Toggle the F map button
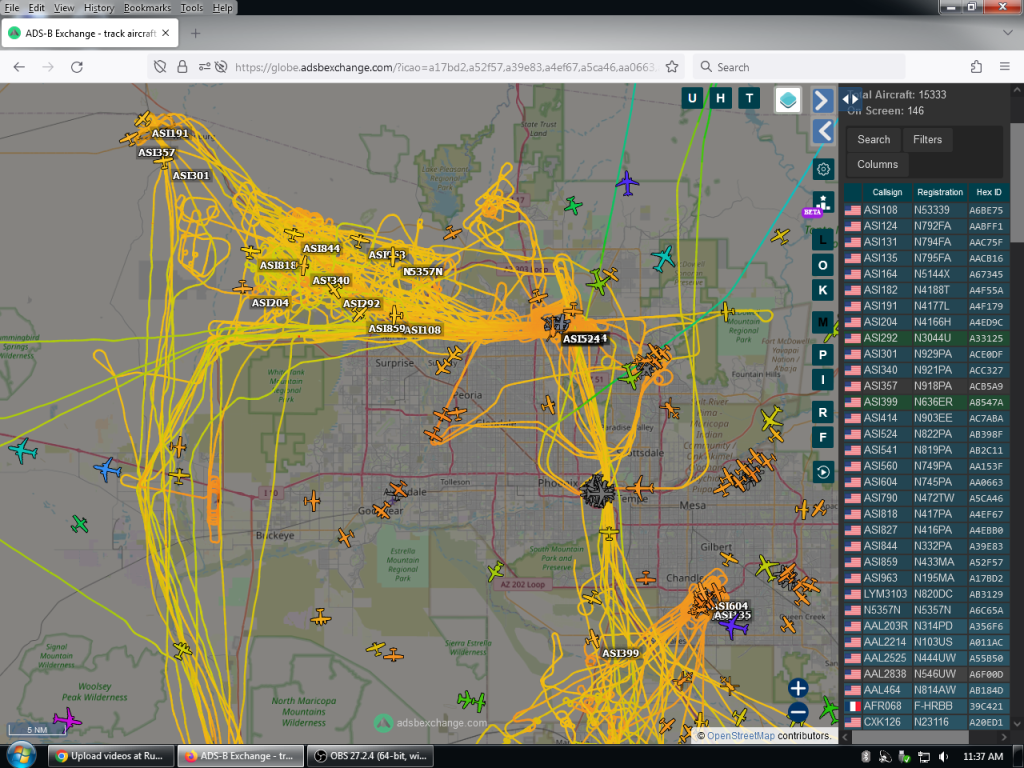 [823, 438]
